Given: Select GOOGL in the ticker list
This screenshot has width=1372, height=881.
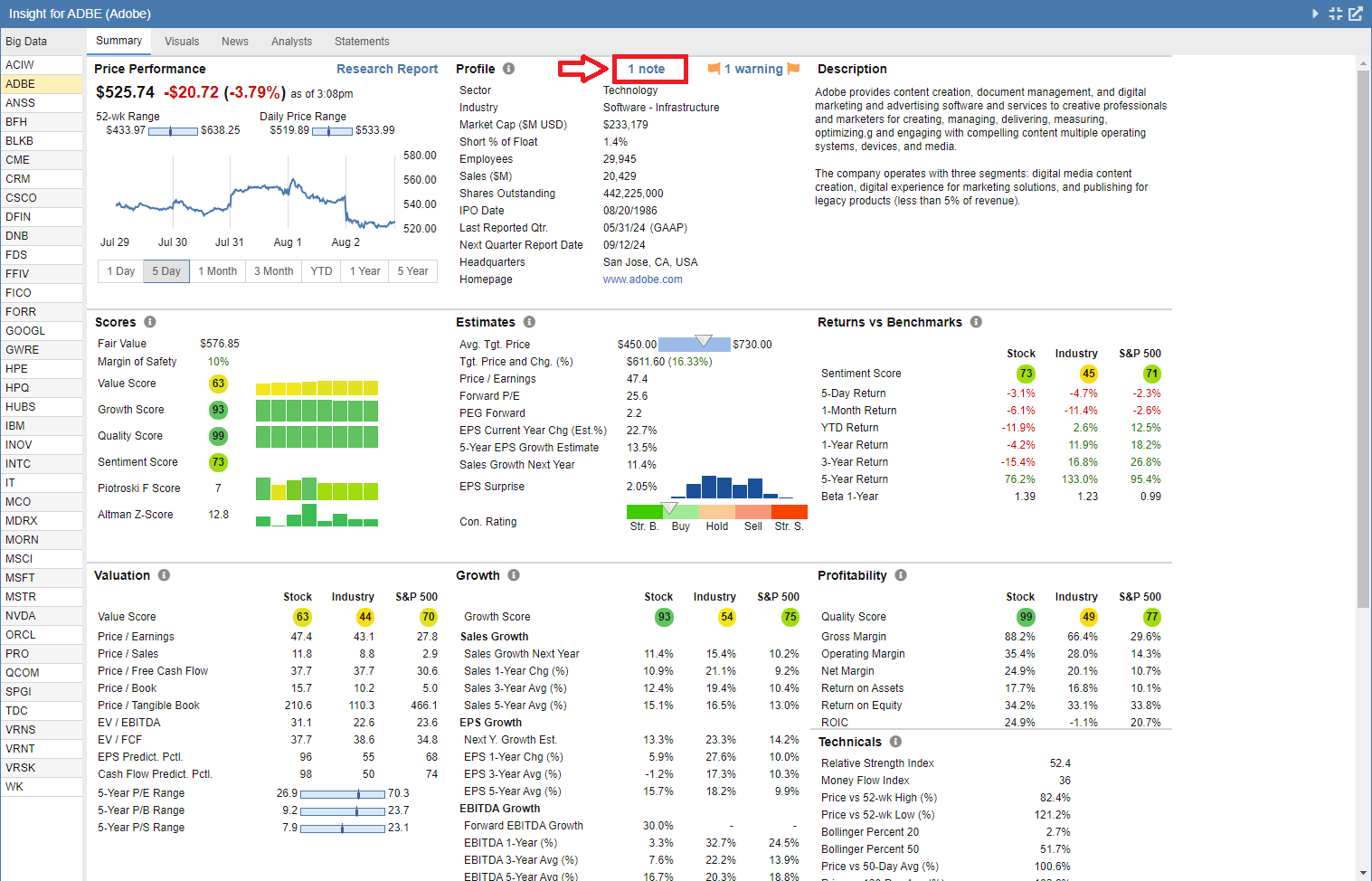Looking at the screenshot, I should tap(42, 331).
